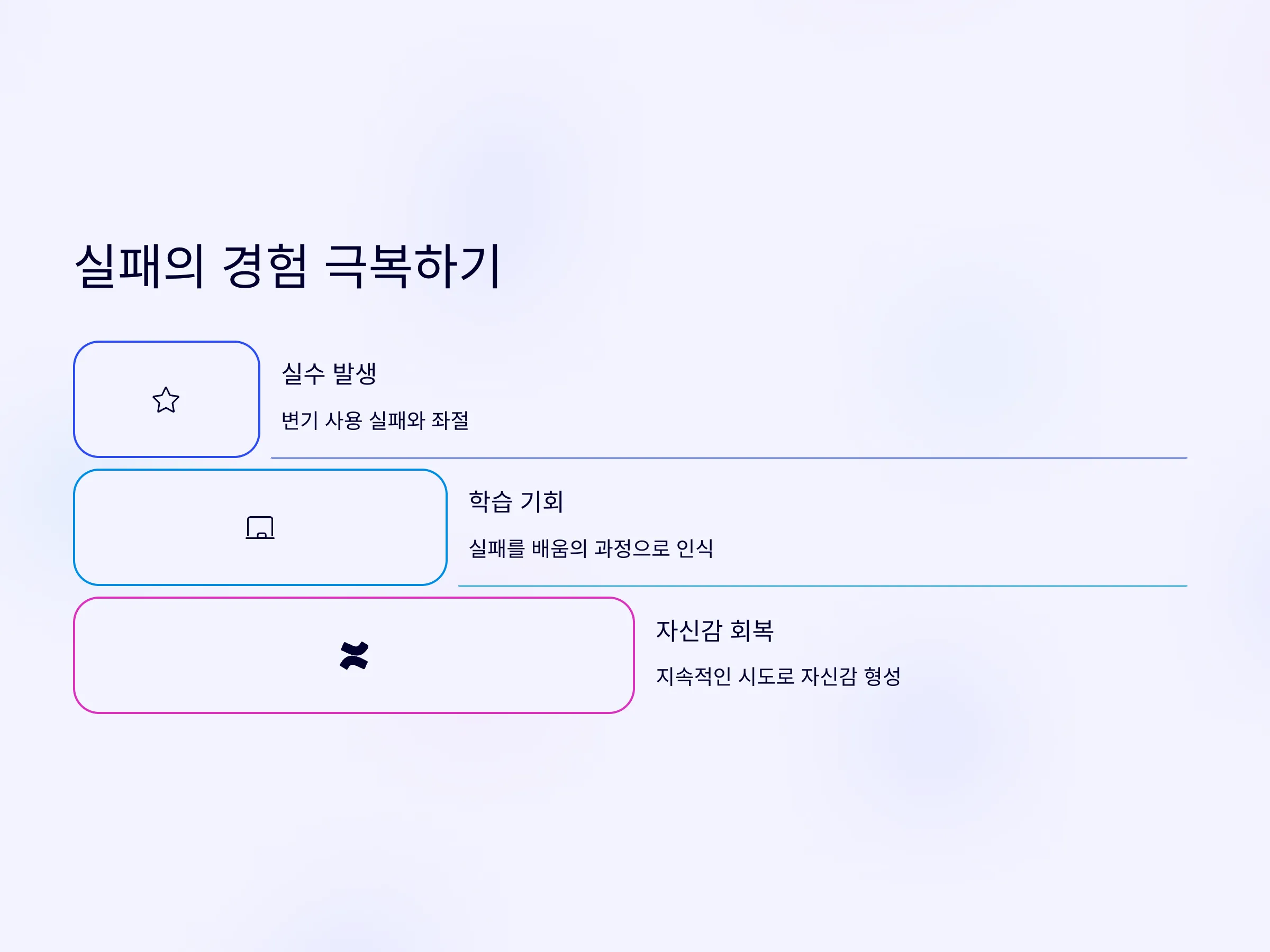The image size is (1270, 952).
Task: Select the blue-bordered rounded box
Action: point(167,399)
